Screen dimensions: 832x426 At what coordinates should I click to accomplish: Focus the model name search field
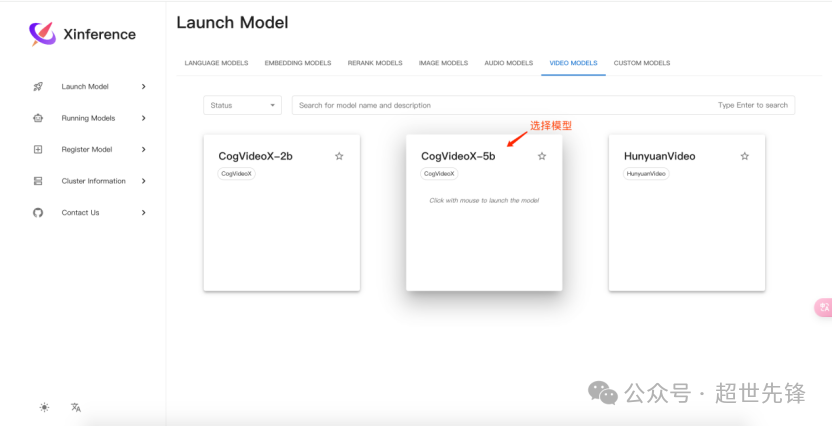coord(543,105)
